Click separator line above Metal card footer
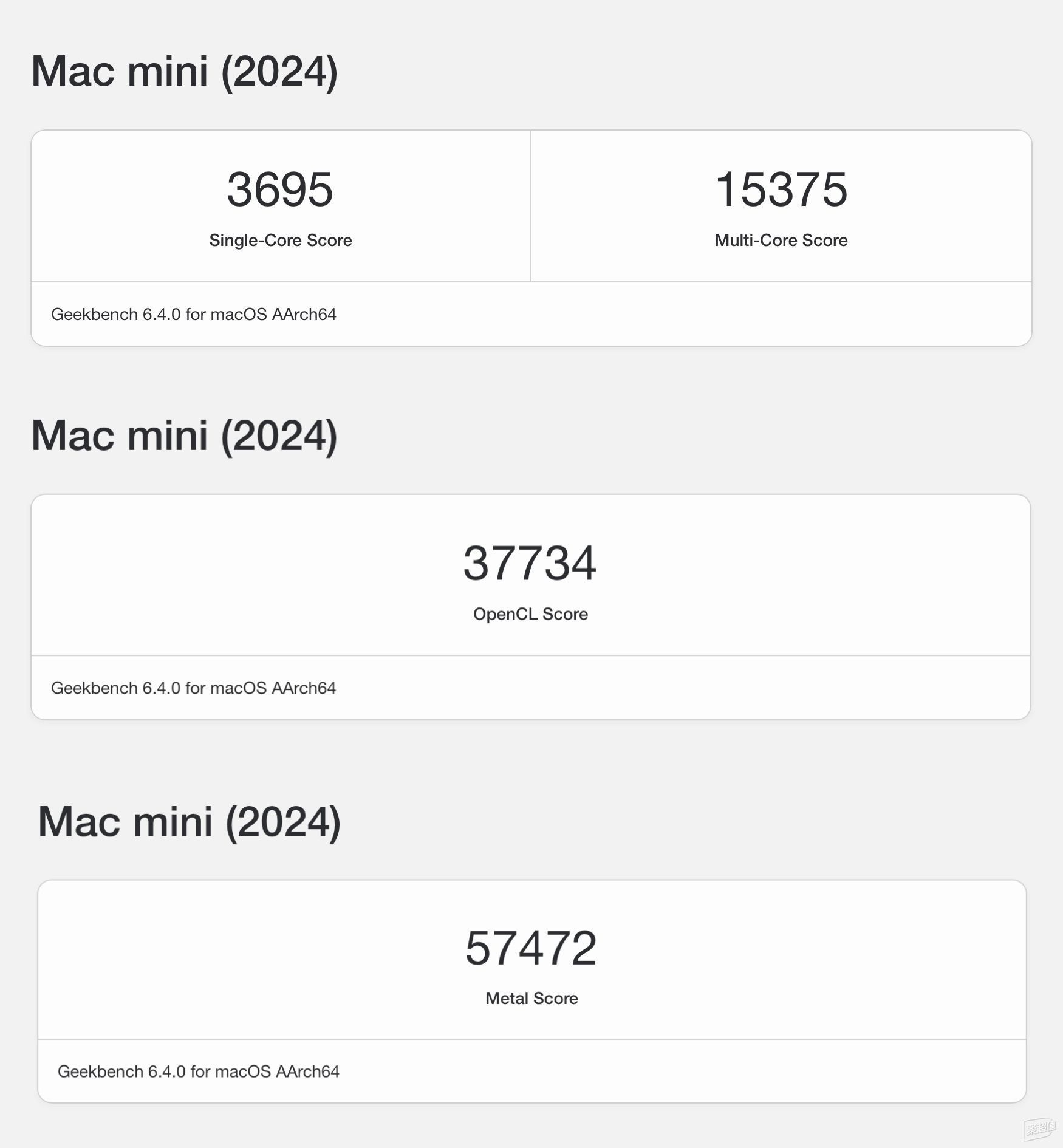The height and width of the screenshot is (1148, 1063). pyautogui.click(x=532, y=1039)
